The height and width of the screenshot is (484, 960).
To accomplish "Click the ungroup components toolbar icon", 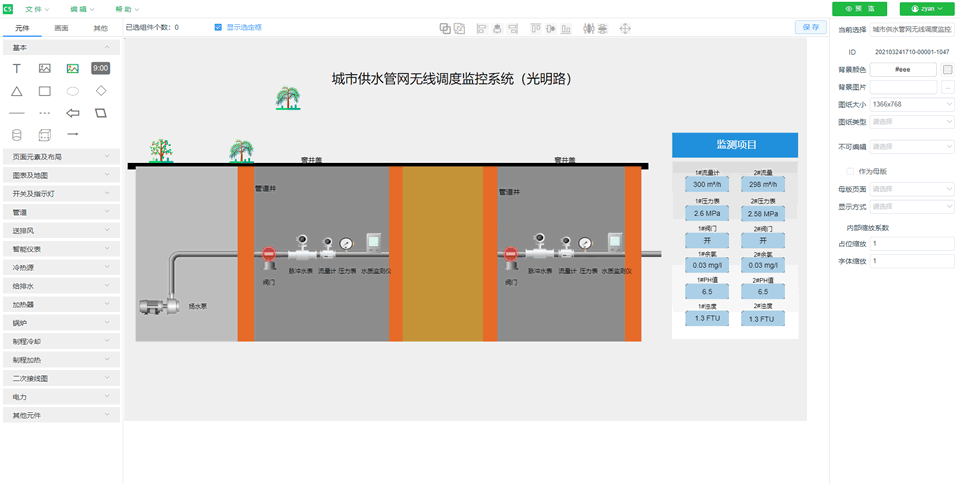I will (459, 28).
